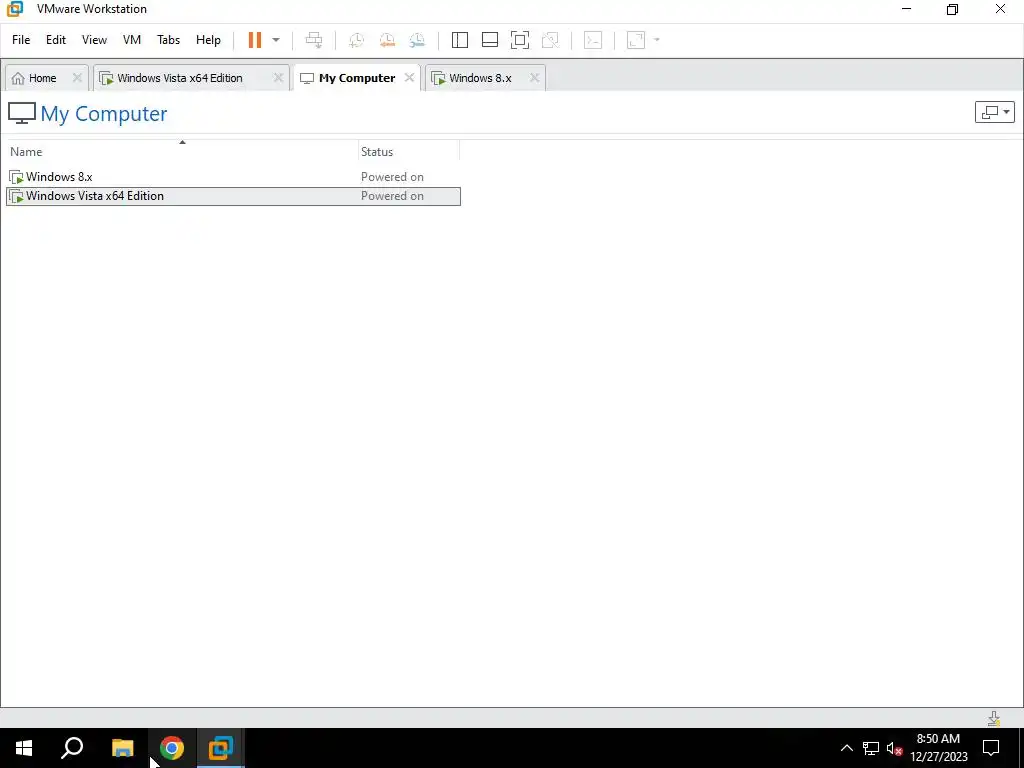Screen dimensions: 1024x768
Task: Click Powered on status for Windows 8.x
Action: 392,177
